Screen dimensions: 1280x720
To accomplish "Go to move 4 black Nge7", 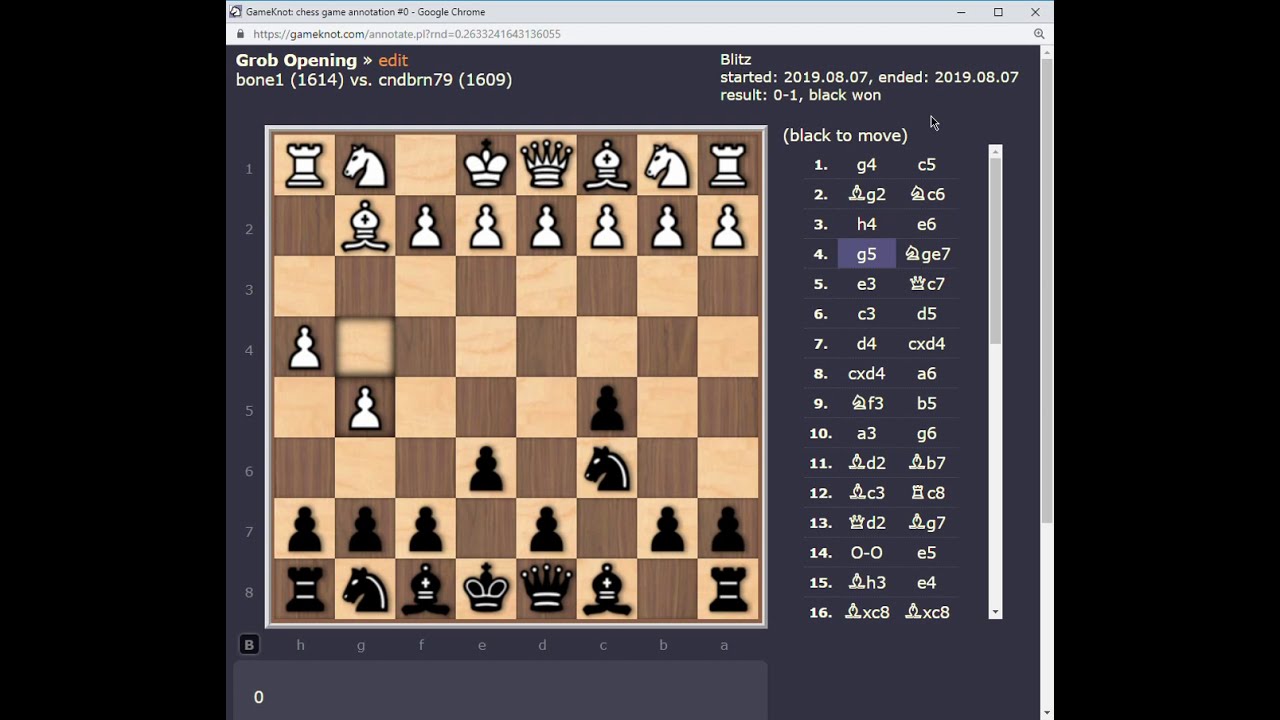I will 927,254.
